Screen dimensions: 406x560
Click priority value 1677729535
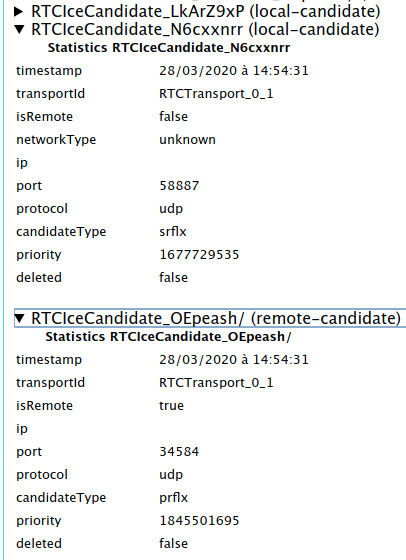[x=199, y=255]
